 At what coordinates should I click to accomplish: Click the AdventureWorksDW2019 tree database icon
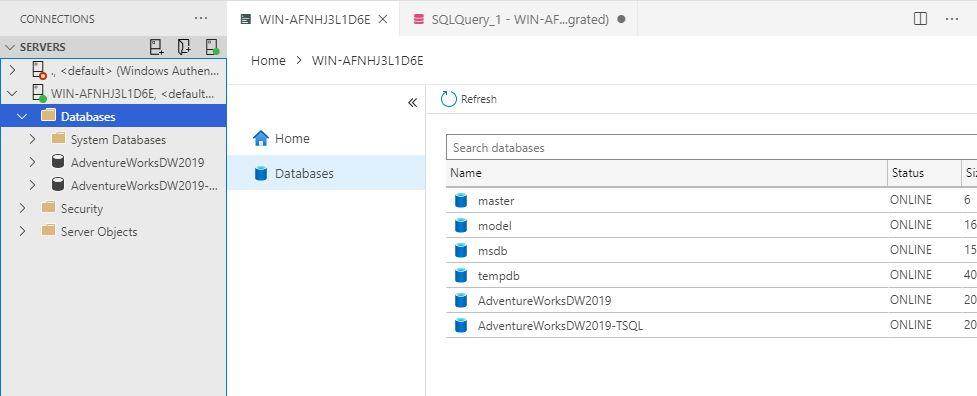(58, 162)
